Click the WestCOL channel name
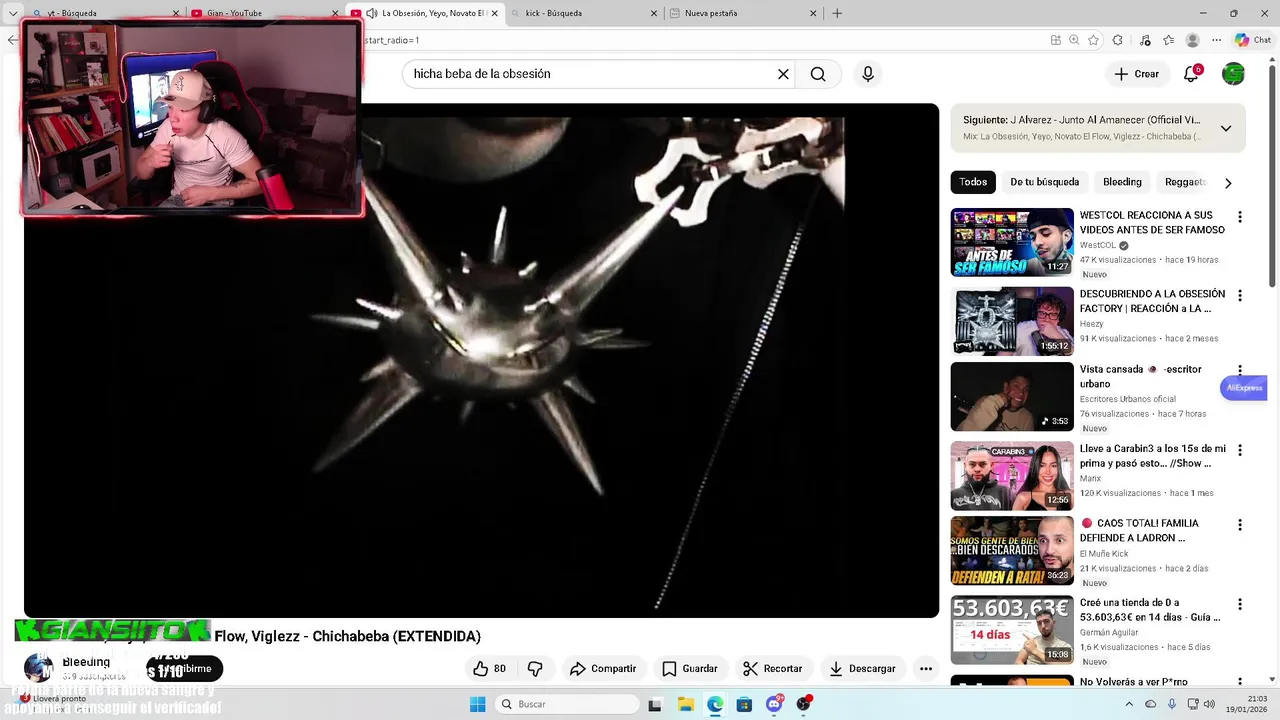 point(1097,245)
